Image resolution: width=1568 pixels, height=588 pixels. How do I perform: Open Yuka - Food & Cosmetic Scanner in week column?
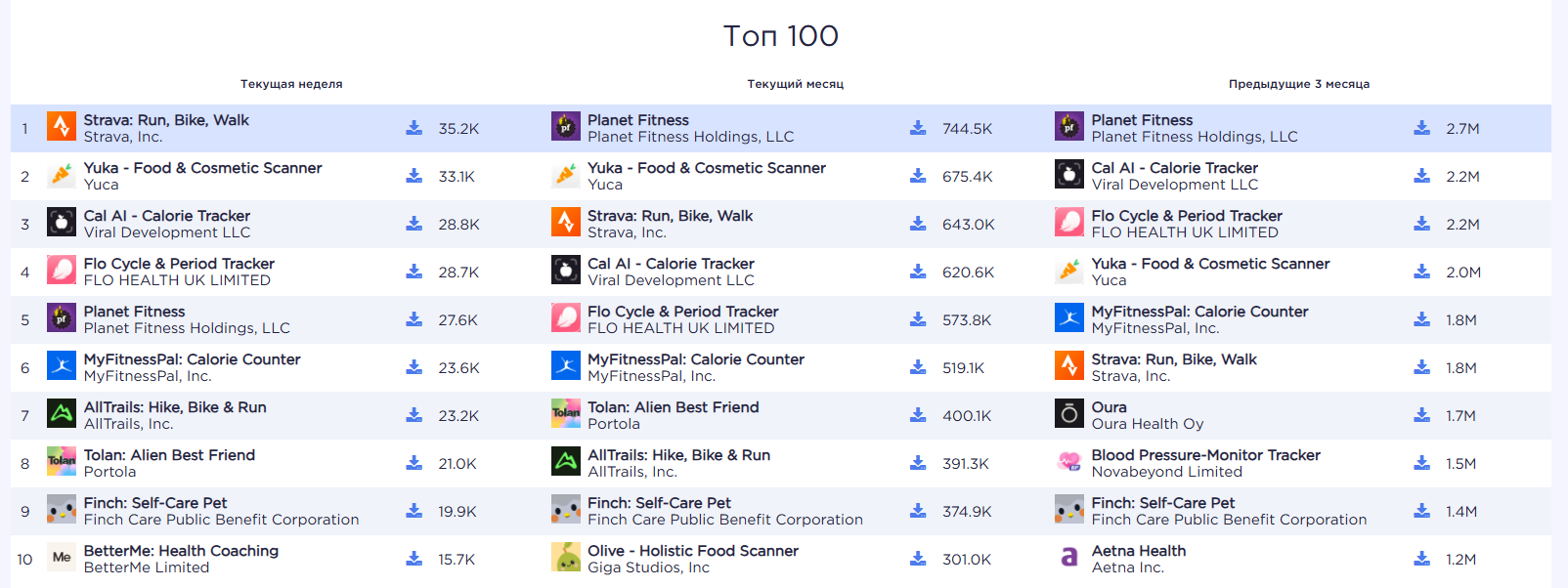click(x=202, y=168)
